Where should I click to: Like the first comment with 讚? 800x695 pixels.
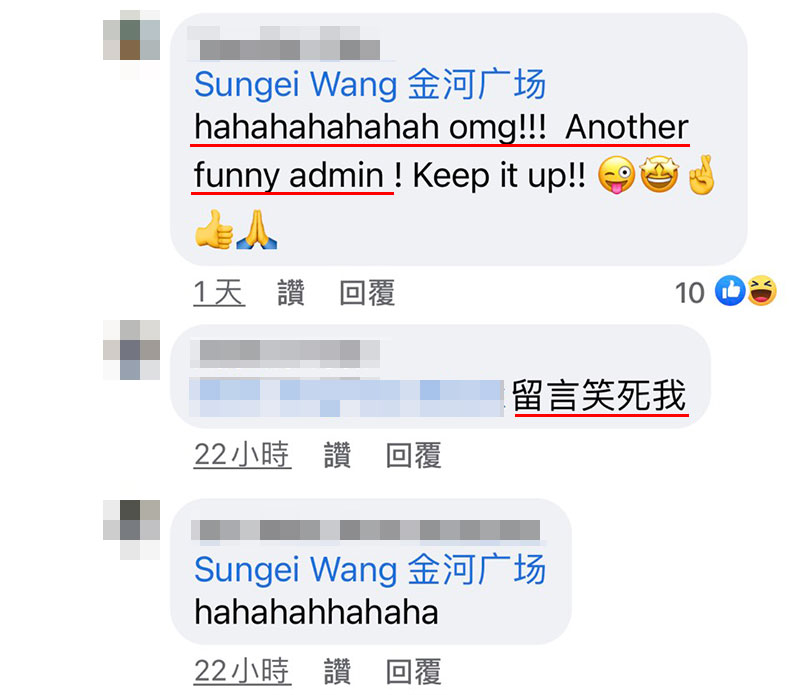pyautogui.click(x=291, y=292)
